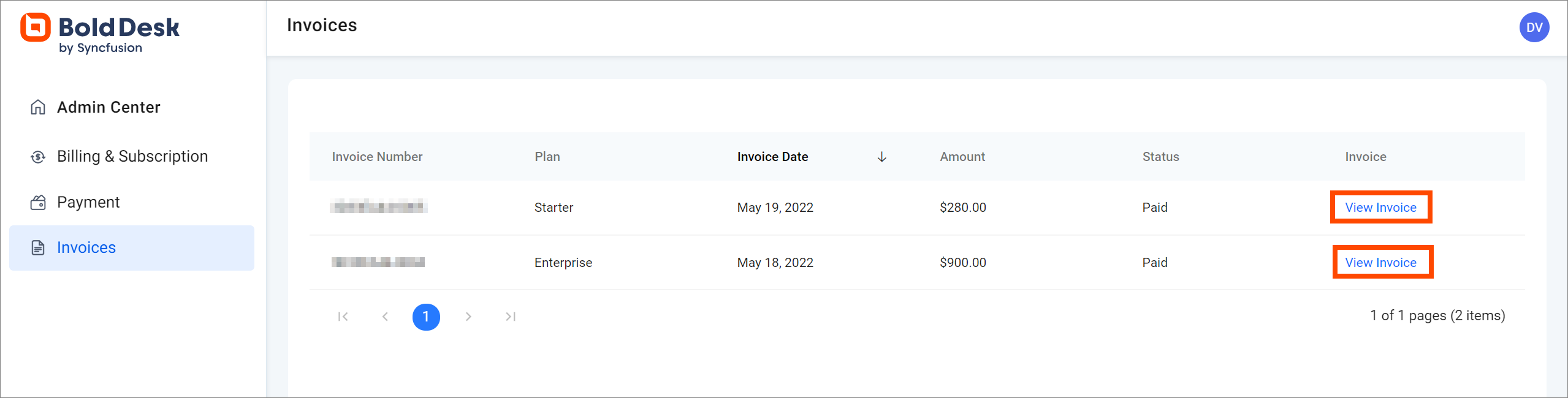Open the DV user avatar menu
Screen dimensions: 1568x398
[1534, 28]
